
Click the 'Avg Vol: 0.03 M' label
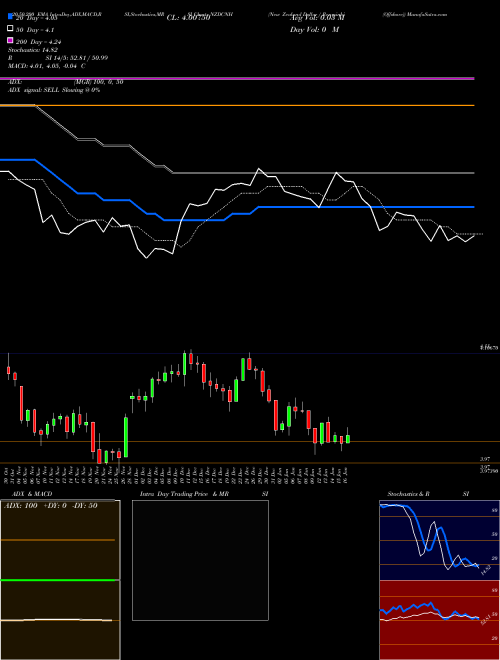pos(315,18)
